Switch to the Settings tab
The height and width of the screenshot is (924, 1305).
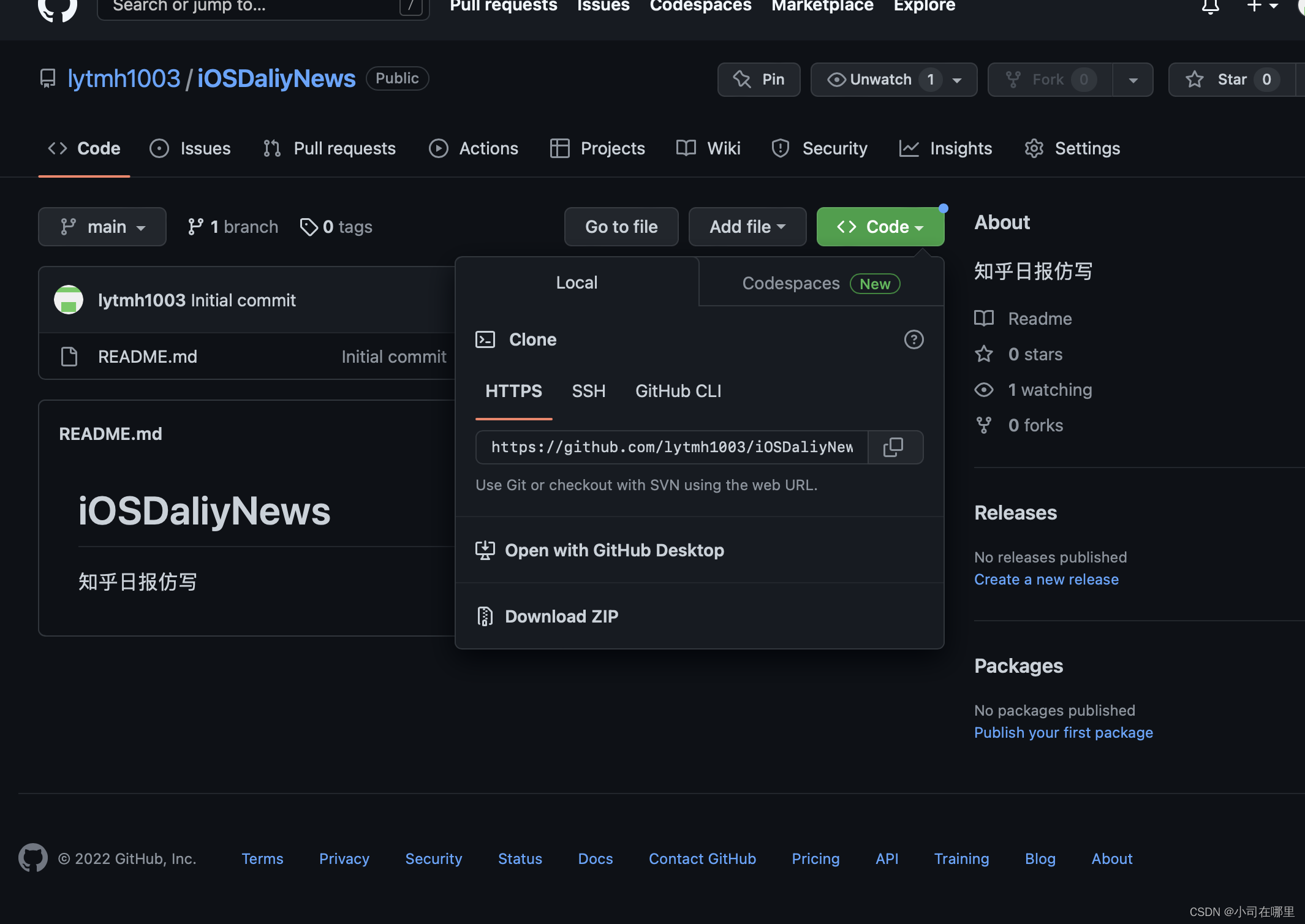coord(1072,148)
